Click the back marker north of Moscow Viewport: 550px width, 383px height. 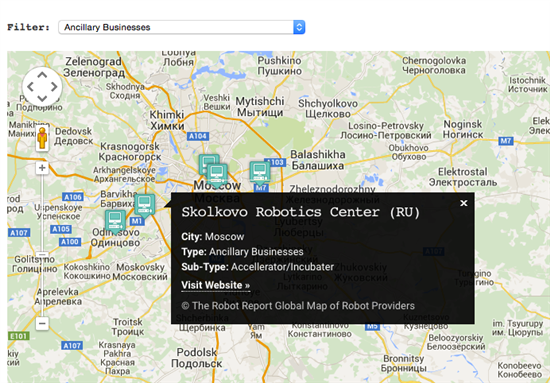[x=207, y=161]
